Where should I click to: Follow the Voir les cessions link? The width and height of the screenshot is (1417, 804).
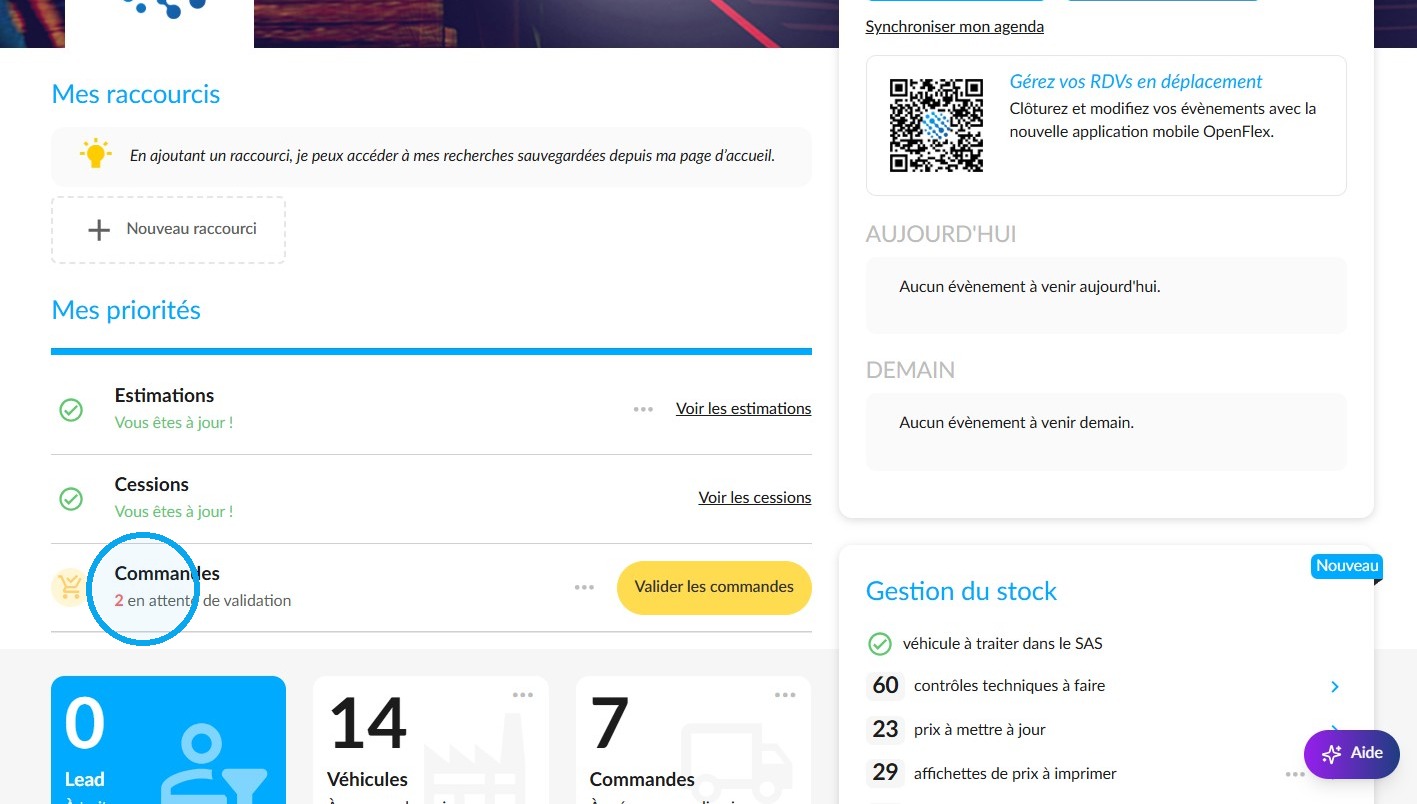pos(755,498)
